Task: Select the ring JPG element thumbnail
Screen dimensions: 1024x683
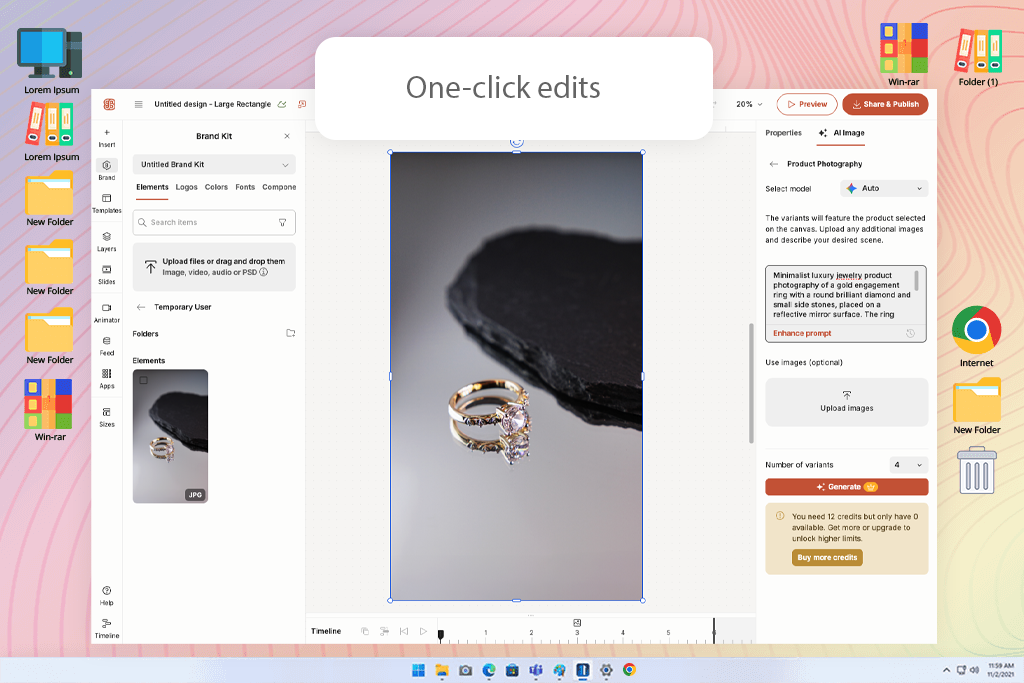Action: [x=170, y=436]
